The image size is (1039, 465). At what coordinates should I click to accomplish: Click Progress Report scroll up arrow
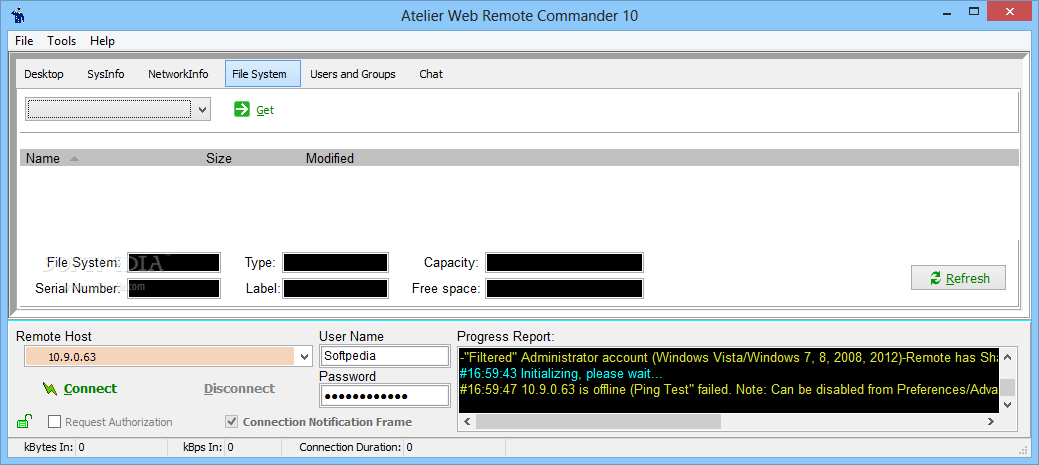pyautogui.click(x=1007, y=357)
